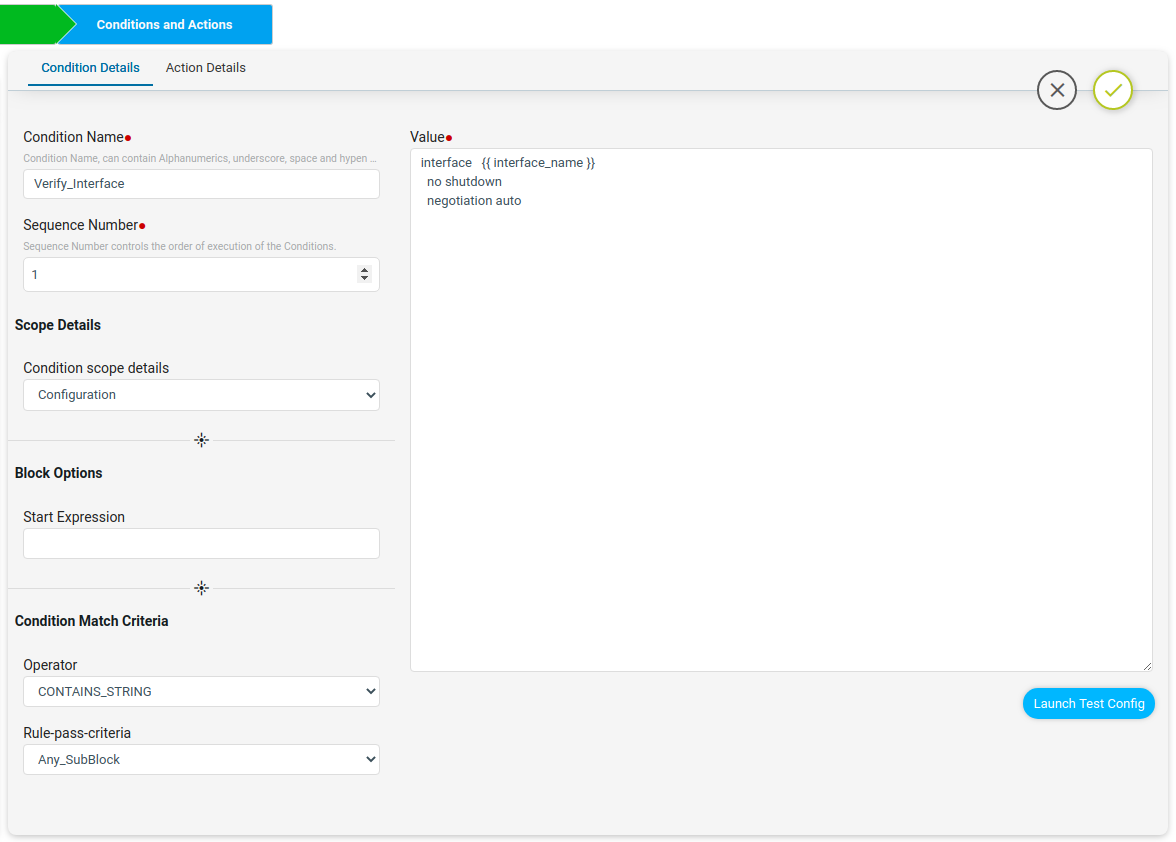1176x842 pixels.
Task: Click collapse icon above Block Options
Action: [201, 440]
